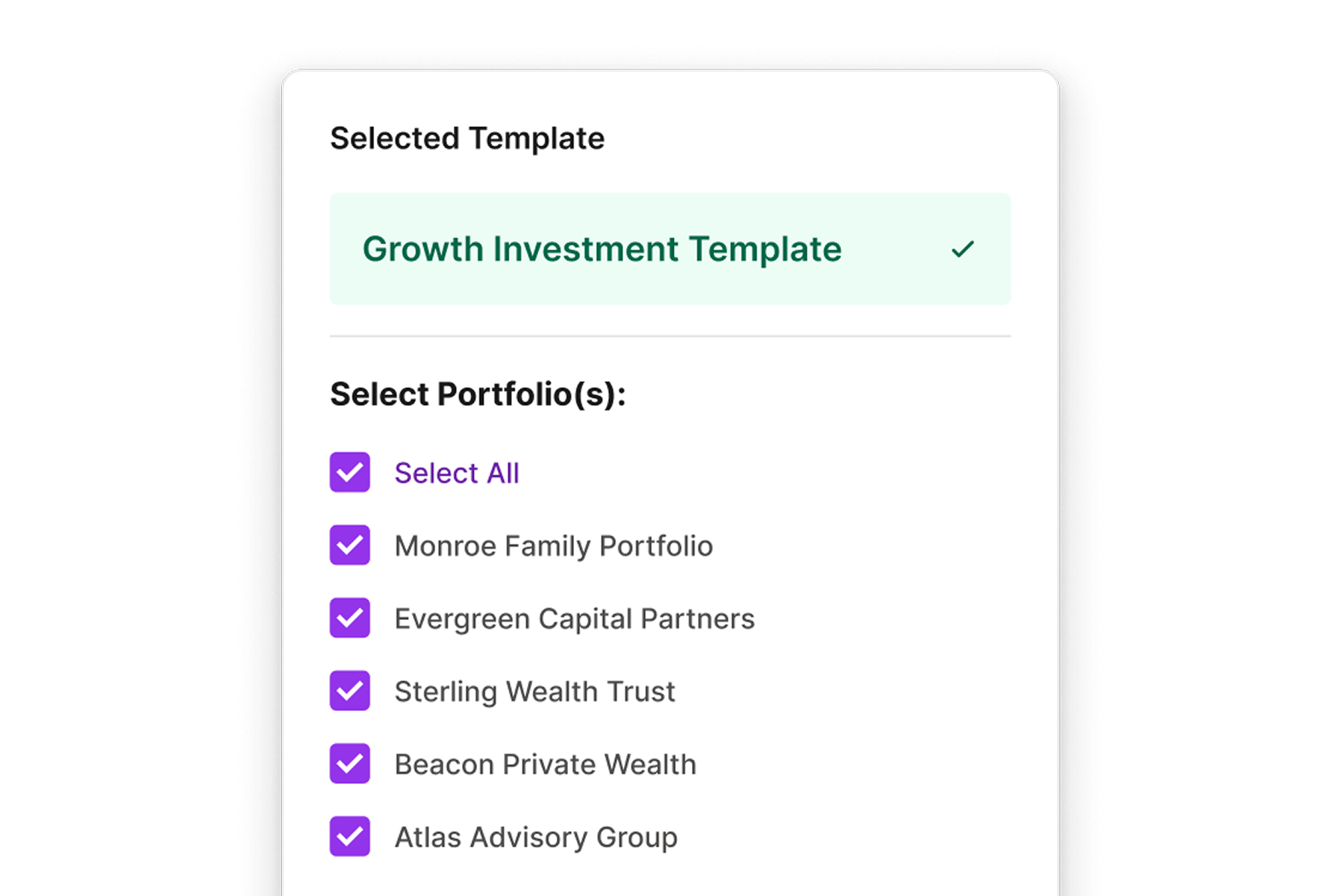Viewport: 1339px width, 896px height.
Task: Open the green selected template box
Action: tap(670, 249)
